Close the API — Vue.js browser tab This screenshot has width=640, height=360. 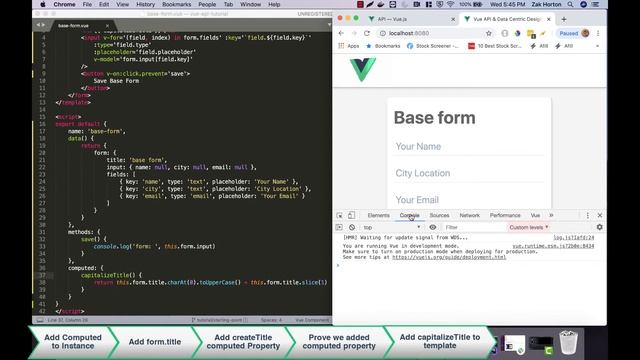(x=453, y=19)
